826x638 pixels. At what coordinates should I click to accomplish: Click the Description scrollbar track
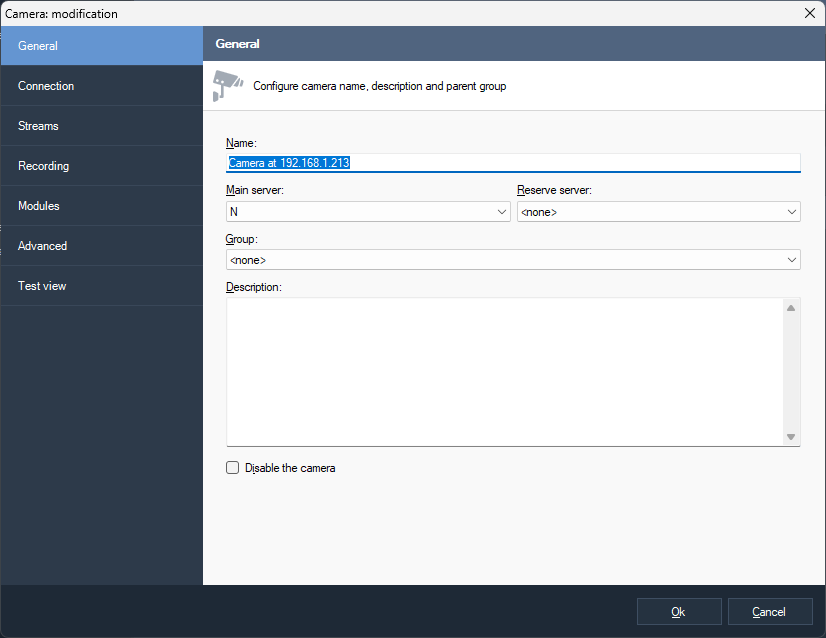pos(791,372)
